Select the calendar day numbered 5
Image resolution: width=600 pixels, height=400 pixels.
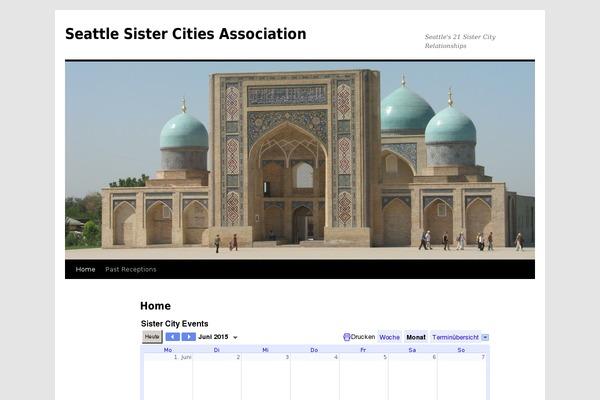click(x=364, y=377)
